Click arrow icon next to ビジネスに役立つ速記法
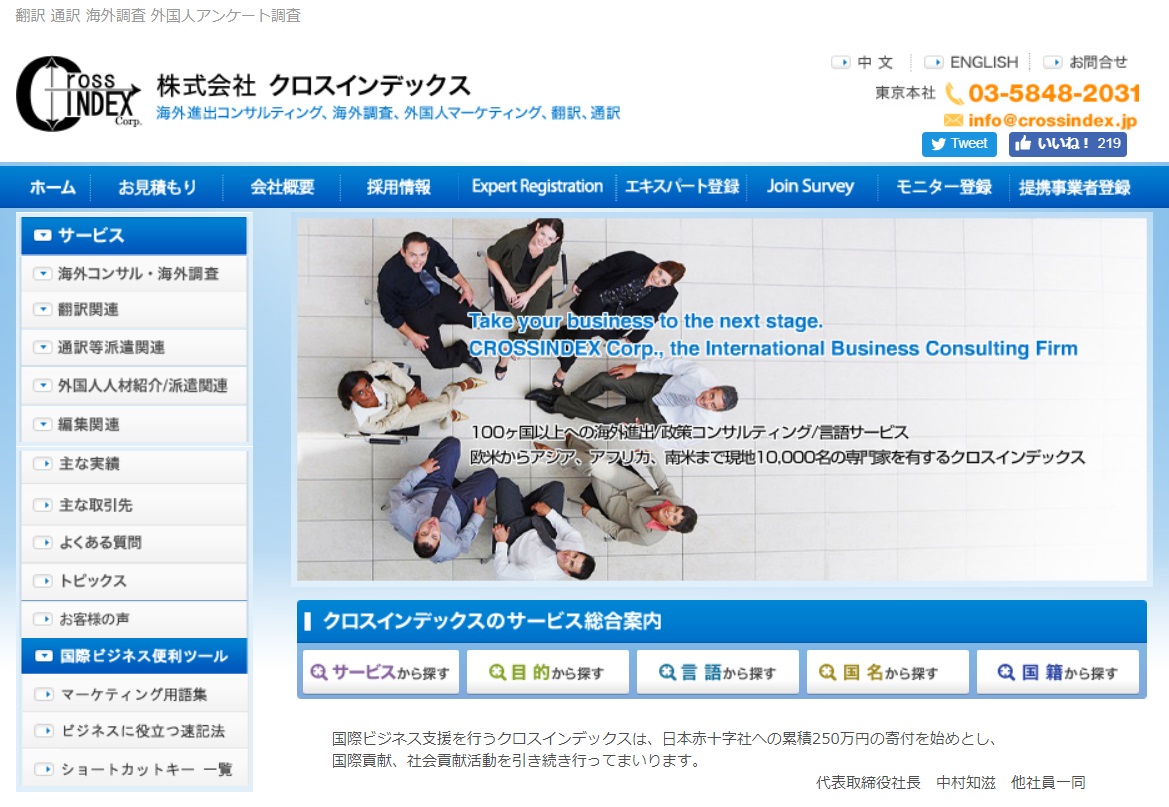Viewport: 1169px width, 807px height. click(x=44, y=731)
